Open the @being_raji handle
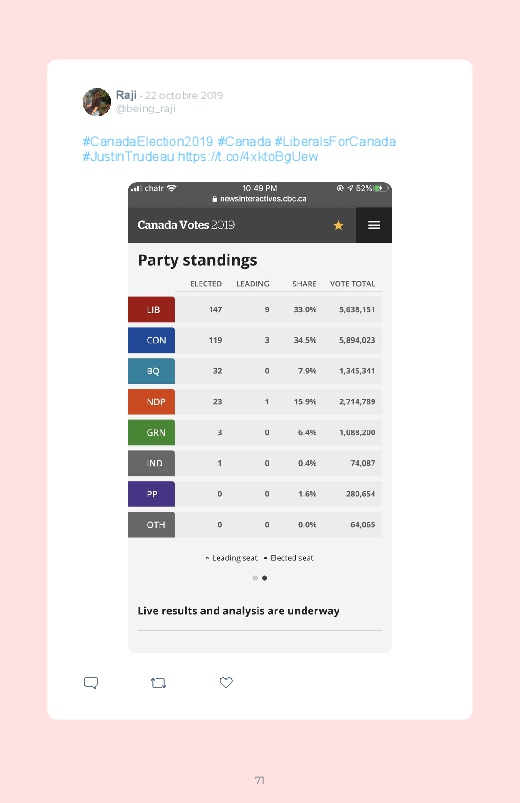This screenshot has width=520, height=803. [x=146, y=109]
